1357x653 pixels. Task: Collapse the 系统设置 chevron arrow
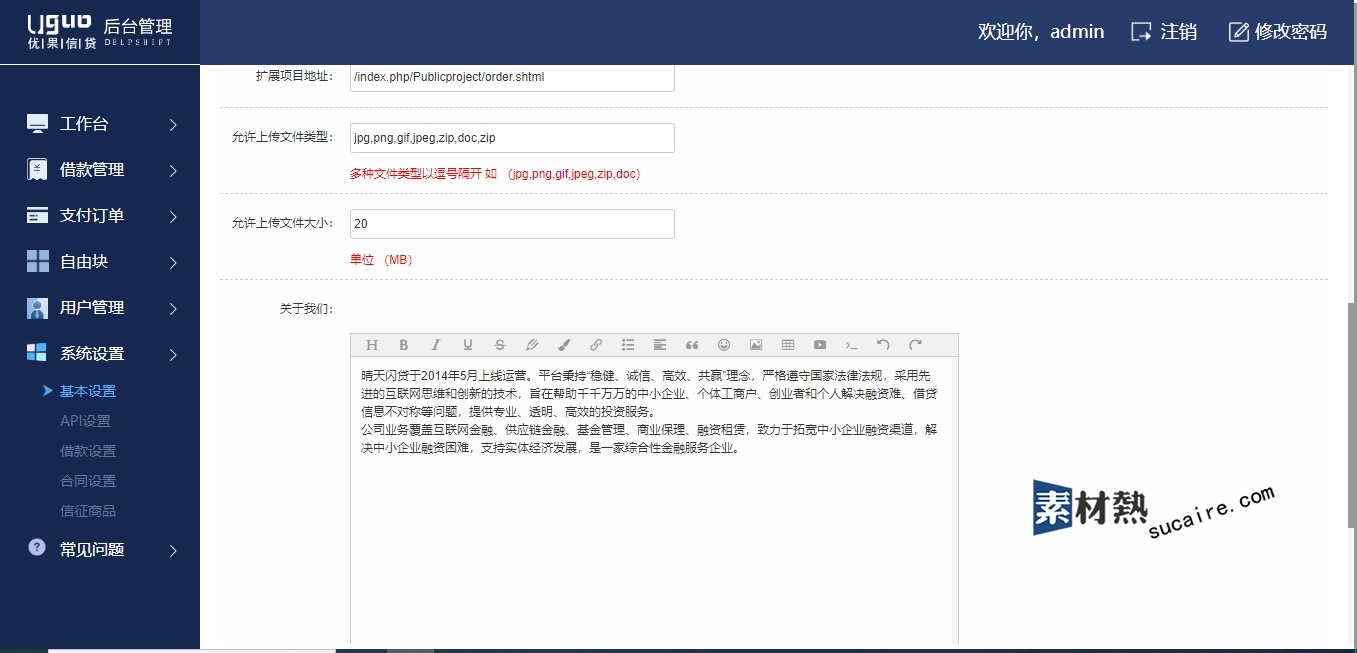click(173, 355)
